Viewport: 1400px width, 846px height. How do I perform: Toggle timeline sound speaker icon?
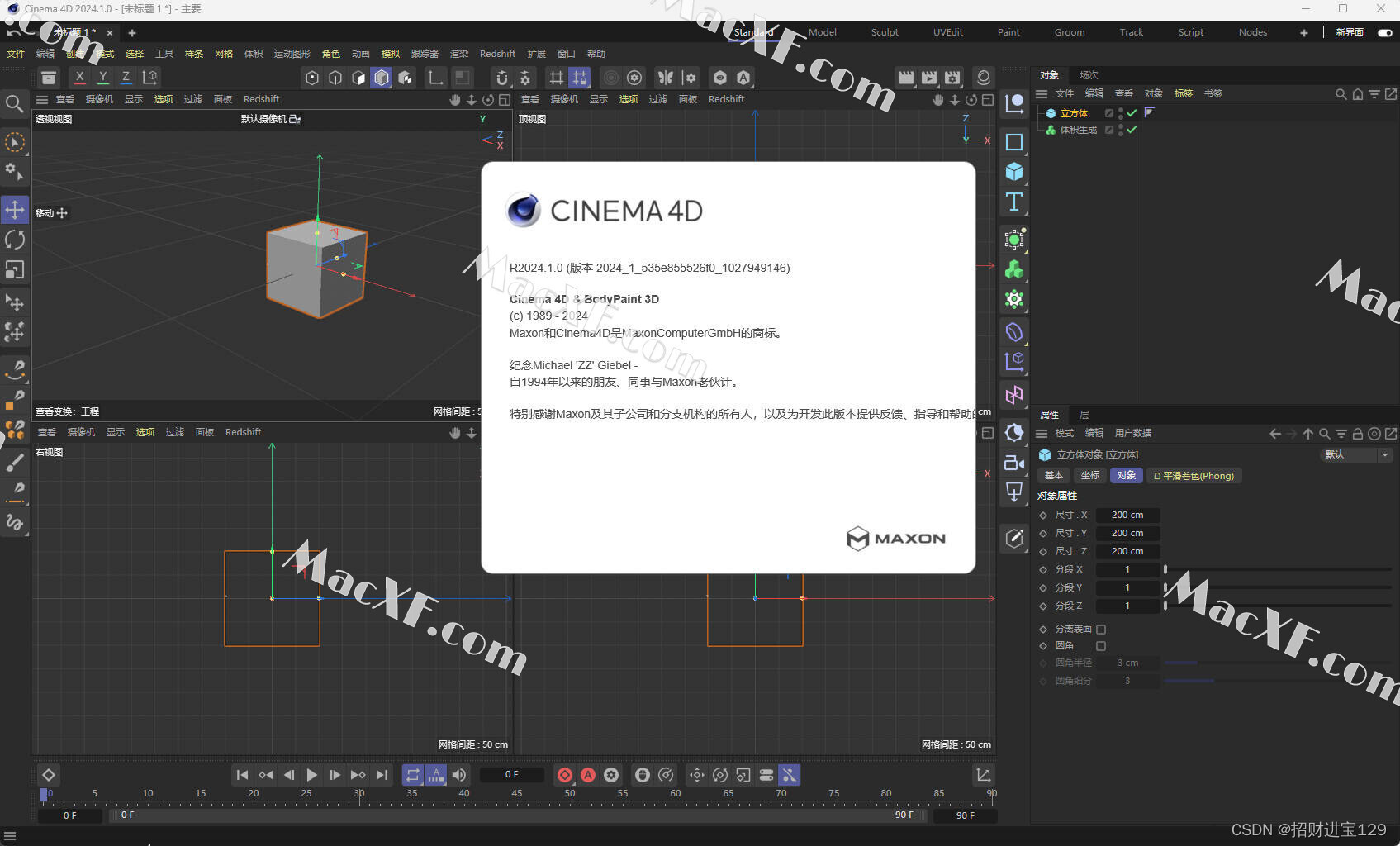pyautogui.click(x=459, y=775)
